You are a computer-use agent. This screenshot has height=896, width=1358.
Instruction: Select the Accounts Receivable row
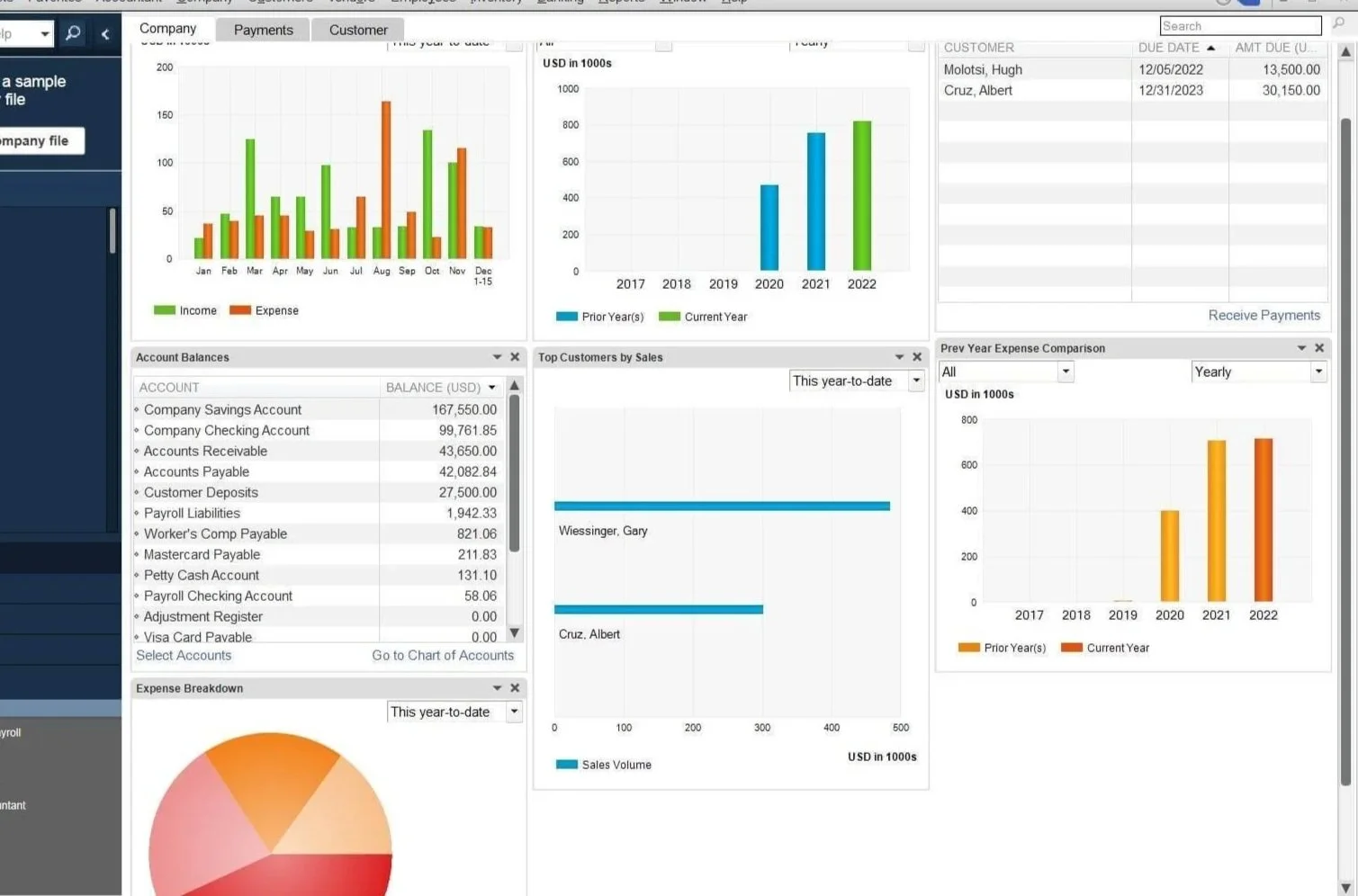(x=319, y=451)
